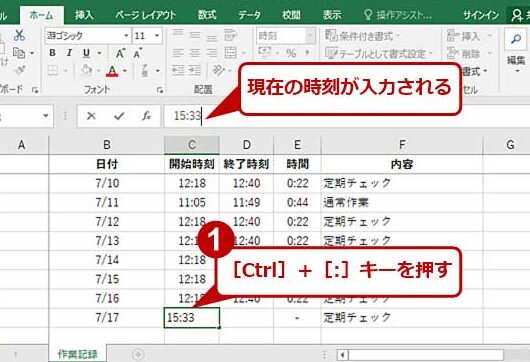Click the サインイン link
The width and height of the screenshot is (530, 362).
(x=481, y=15)
